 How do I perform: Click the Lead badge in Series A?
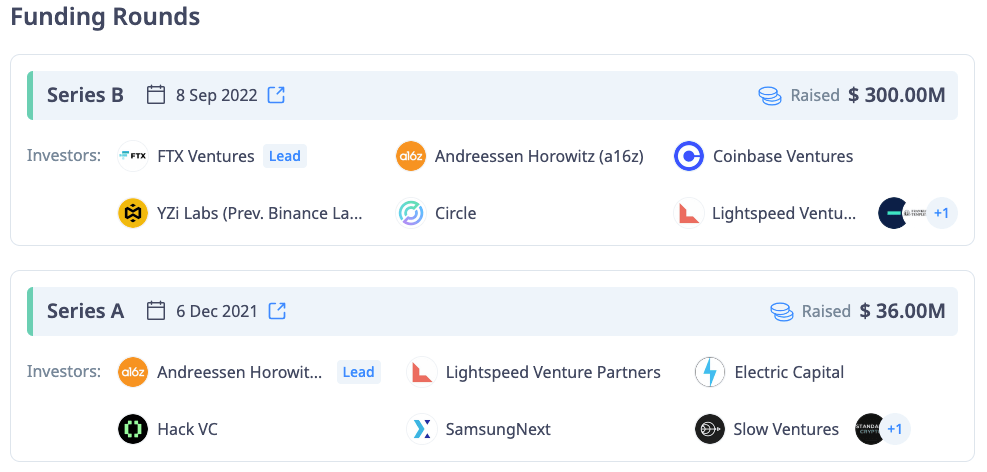358,372
